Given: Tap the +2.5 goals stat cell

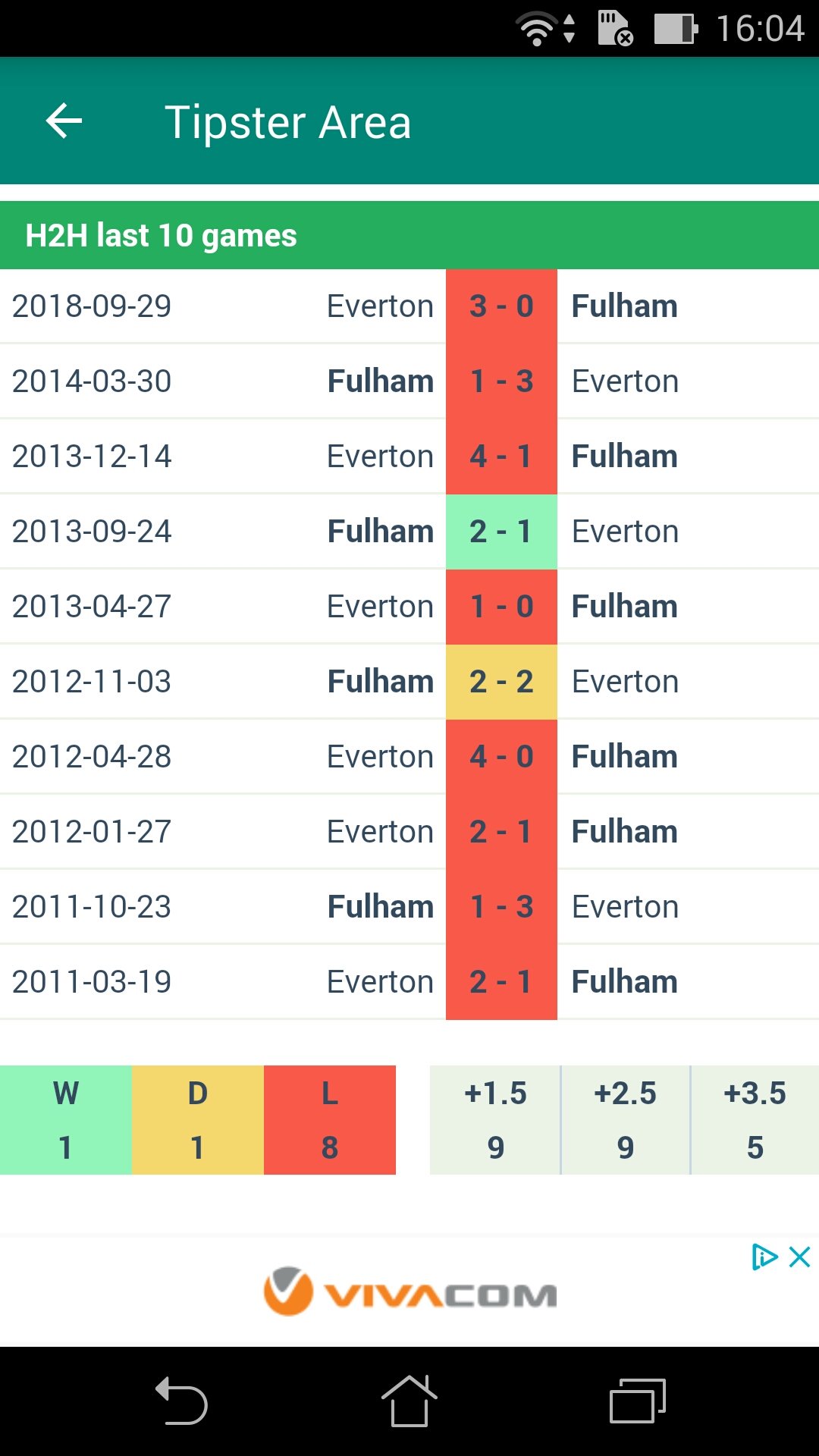Looking at the screenshot, I should [626, 1120].
